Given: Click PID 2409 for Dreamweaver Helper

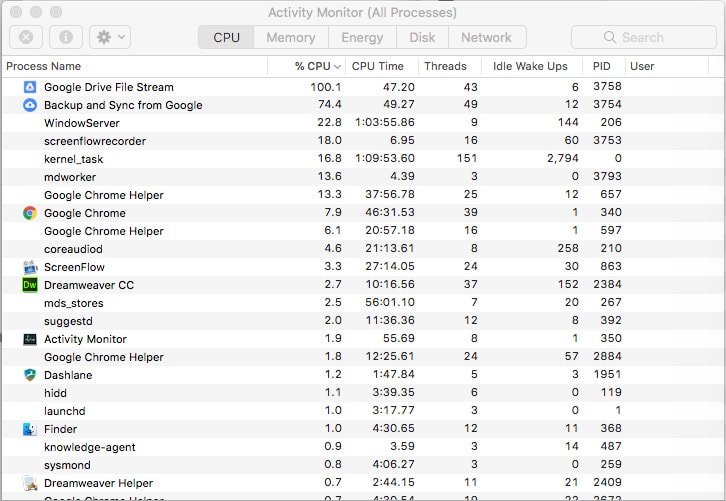Looking at the screenshot, I should pos(607,482).
